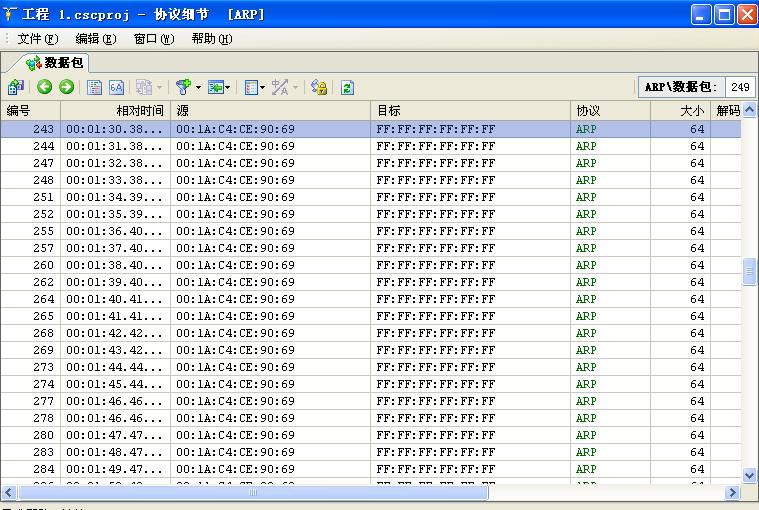Select packet row number 260
This screenshot has width=759, height=510.
[x=43, y=265]
